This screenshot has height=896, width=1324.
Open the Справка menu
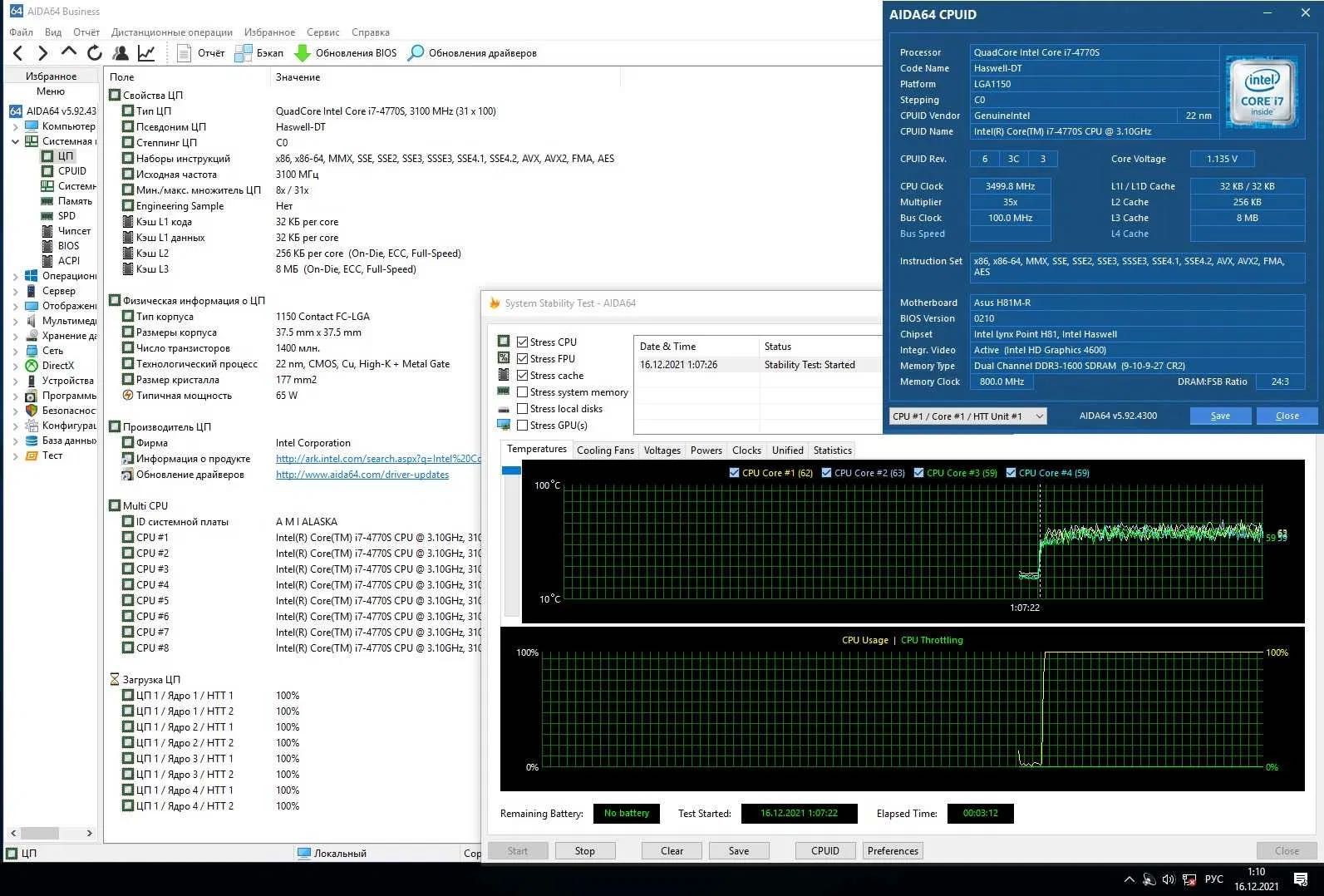[370, 32]
